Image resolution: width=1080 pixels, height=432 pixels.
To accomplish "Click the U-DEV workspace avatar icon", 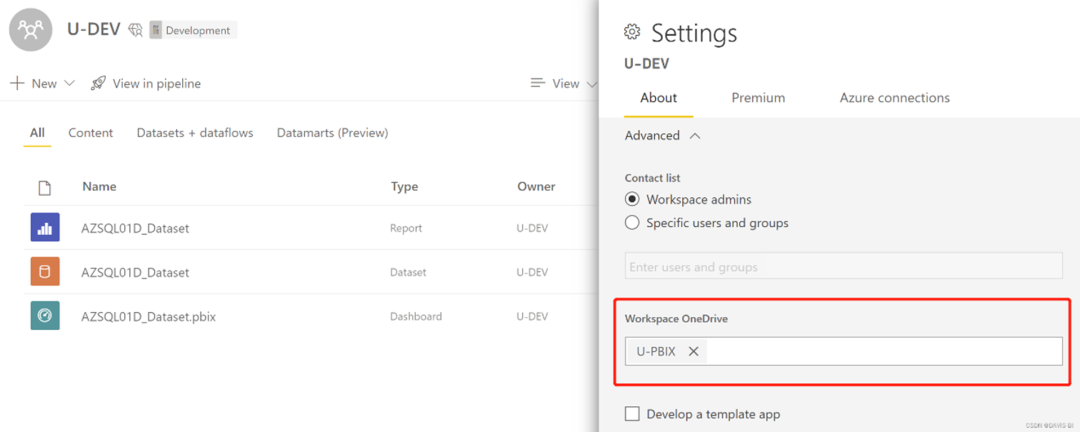I will point(30,30).
